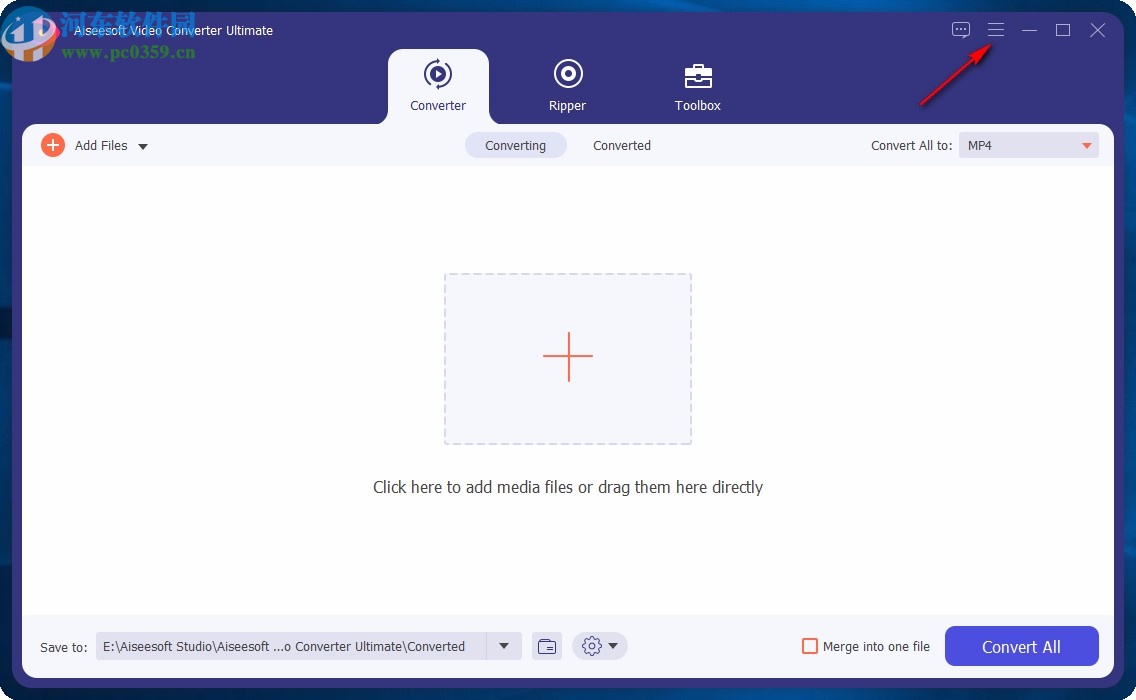
Task: Open the hamburger menu
Action: (996, 29)
